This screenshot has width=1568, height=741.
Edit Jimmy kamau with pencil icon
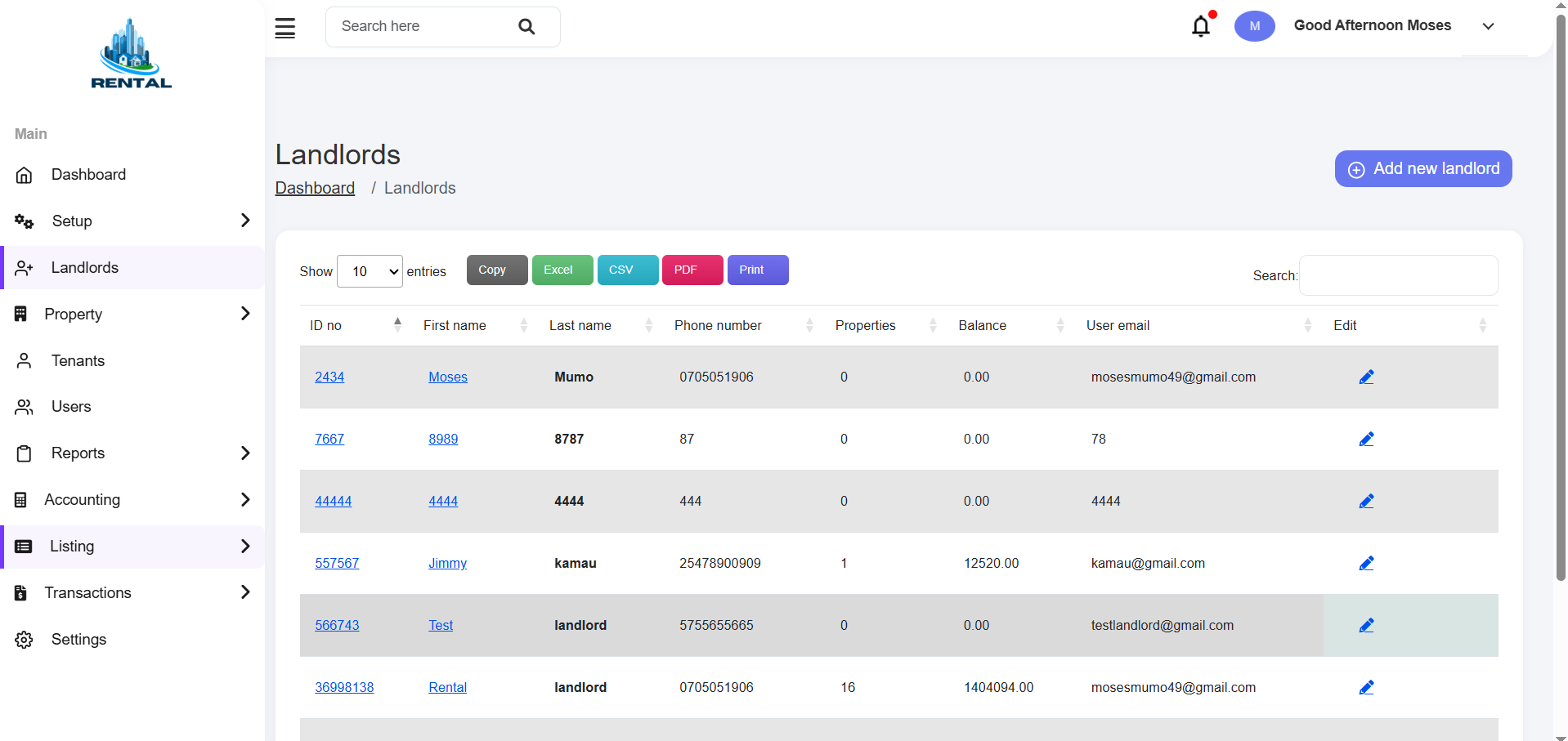click(x=1366, y=563)
